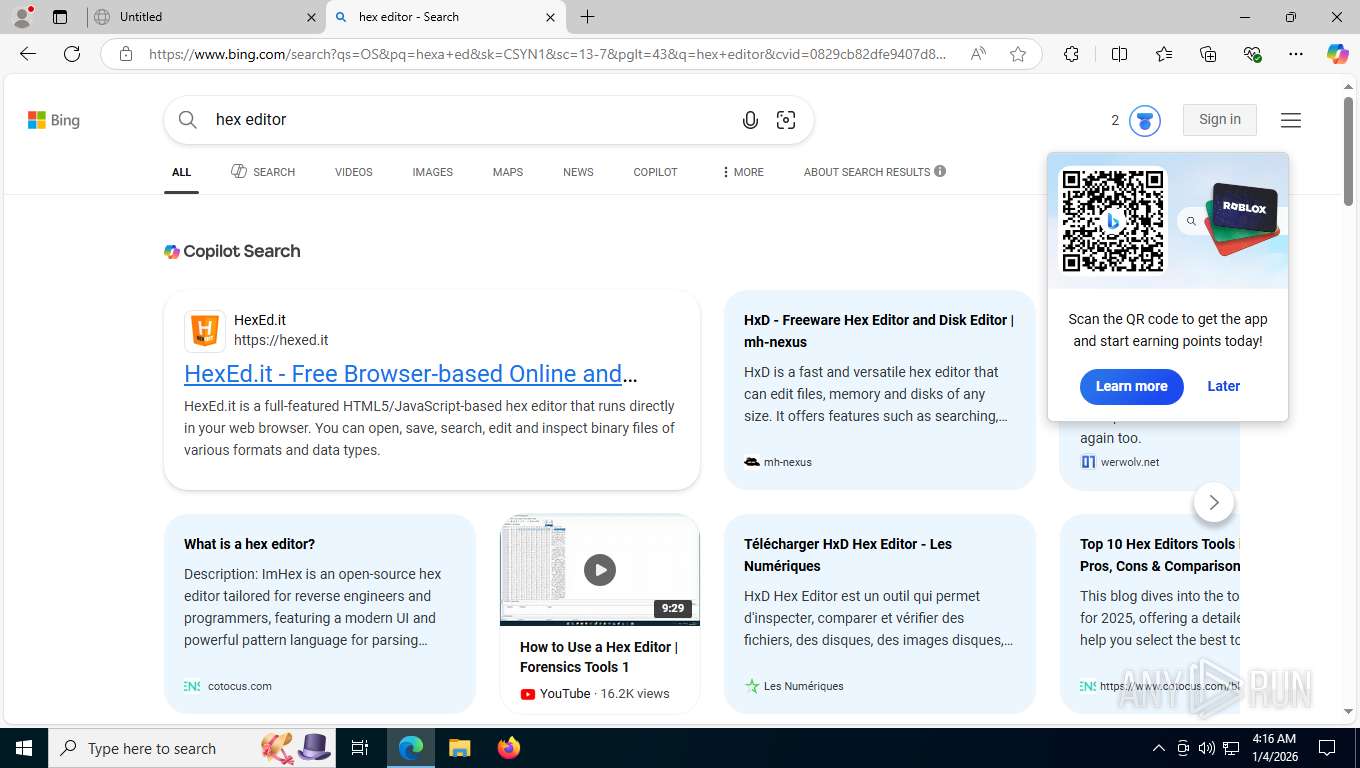Start voice search with microphone icon
Image resolution: width=1360 pixels, height=768 pixels.
point(750,120)
